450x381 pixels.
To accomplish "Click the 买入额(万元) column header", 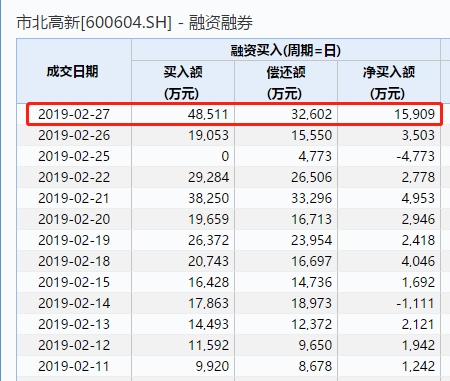I will [183, 83].
